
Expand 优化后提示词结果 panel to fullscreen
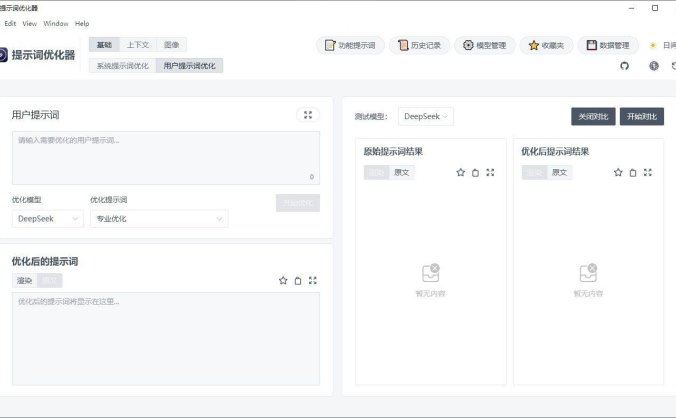coord(648,172)
